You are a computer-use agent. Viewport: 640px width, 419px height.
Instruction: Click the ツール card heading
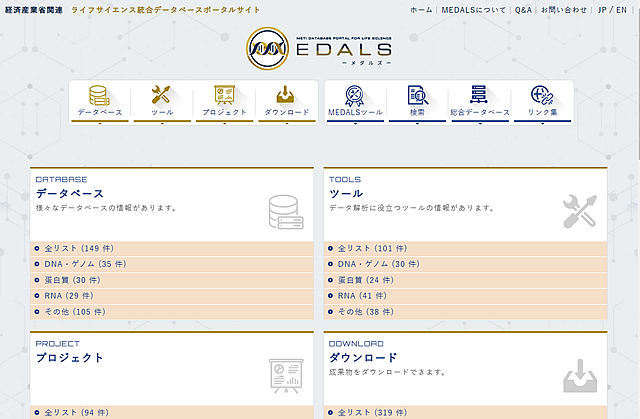[346, 193]
